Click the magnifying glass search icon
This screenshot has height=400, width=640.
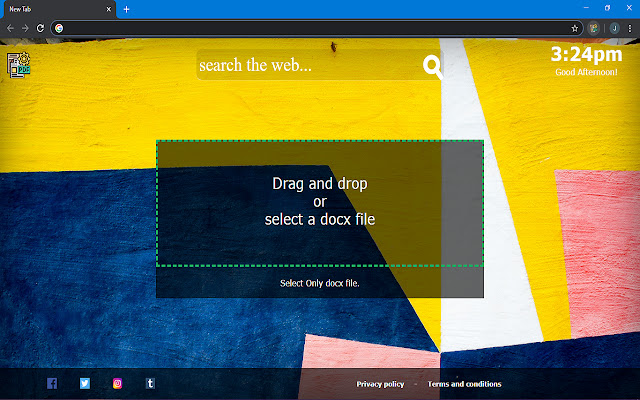click(433, 66)
